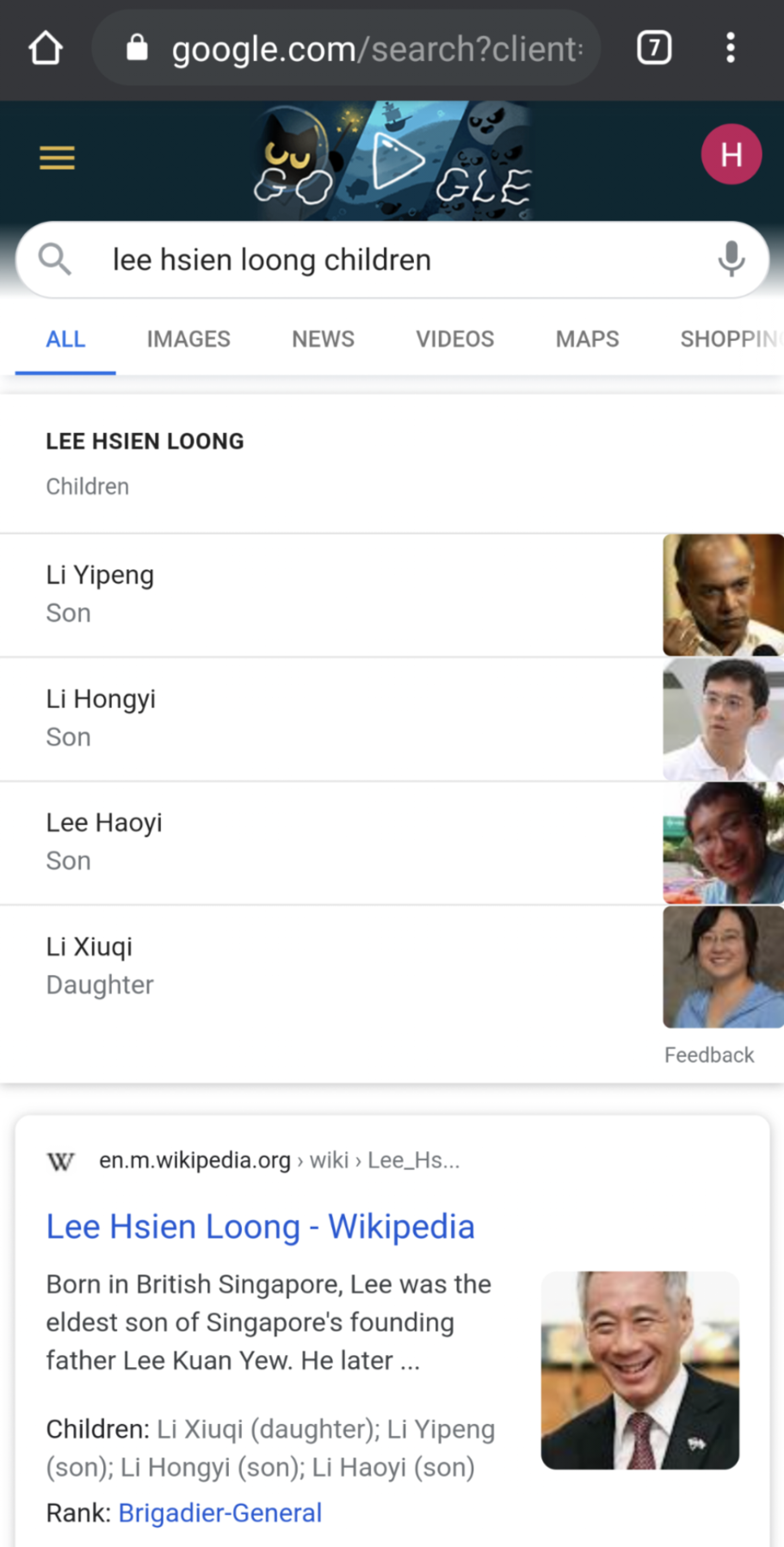
Task: Open the browser three-dot menu
Action: click(x=730, y=48)
